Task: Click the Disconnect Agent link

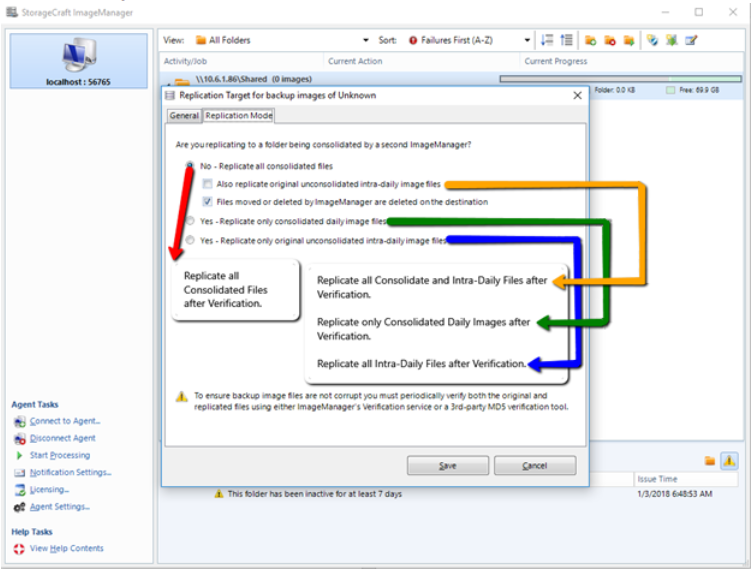Action: (63, 438)
